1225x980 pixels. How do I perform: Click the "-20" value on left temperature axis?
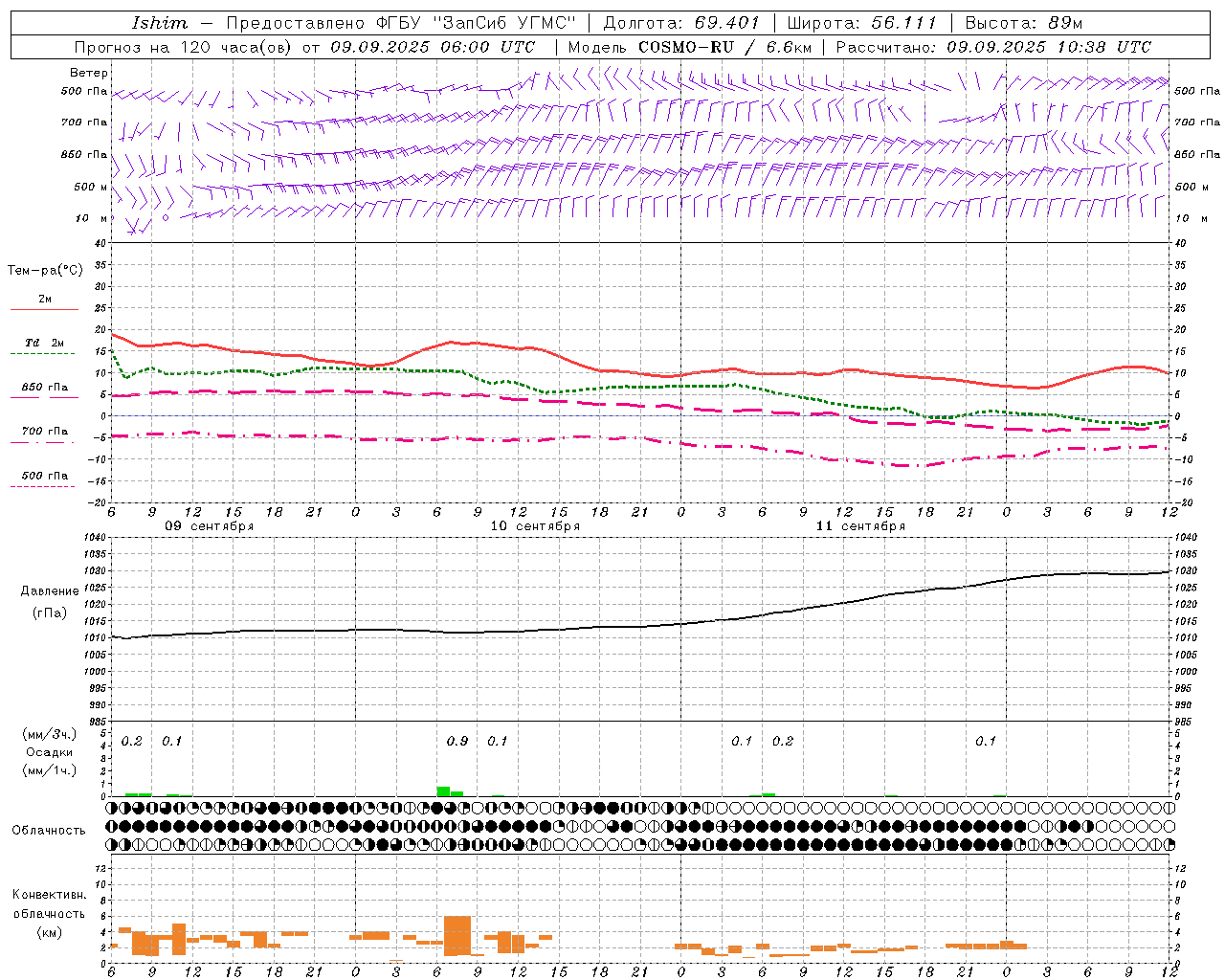(97, 502)
